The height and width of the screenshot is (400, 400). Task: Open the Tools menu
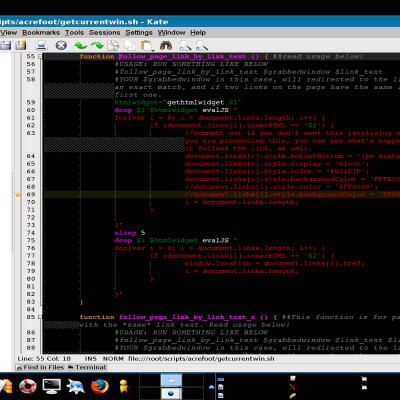point(74,33)
